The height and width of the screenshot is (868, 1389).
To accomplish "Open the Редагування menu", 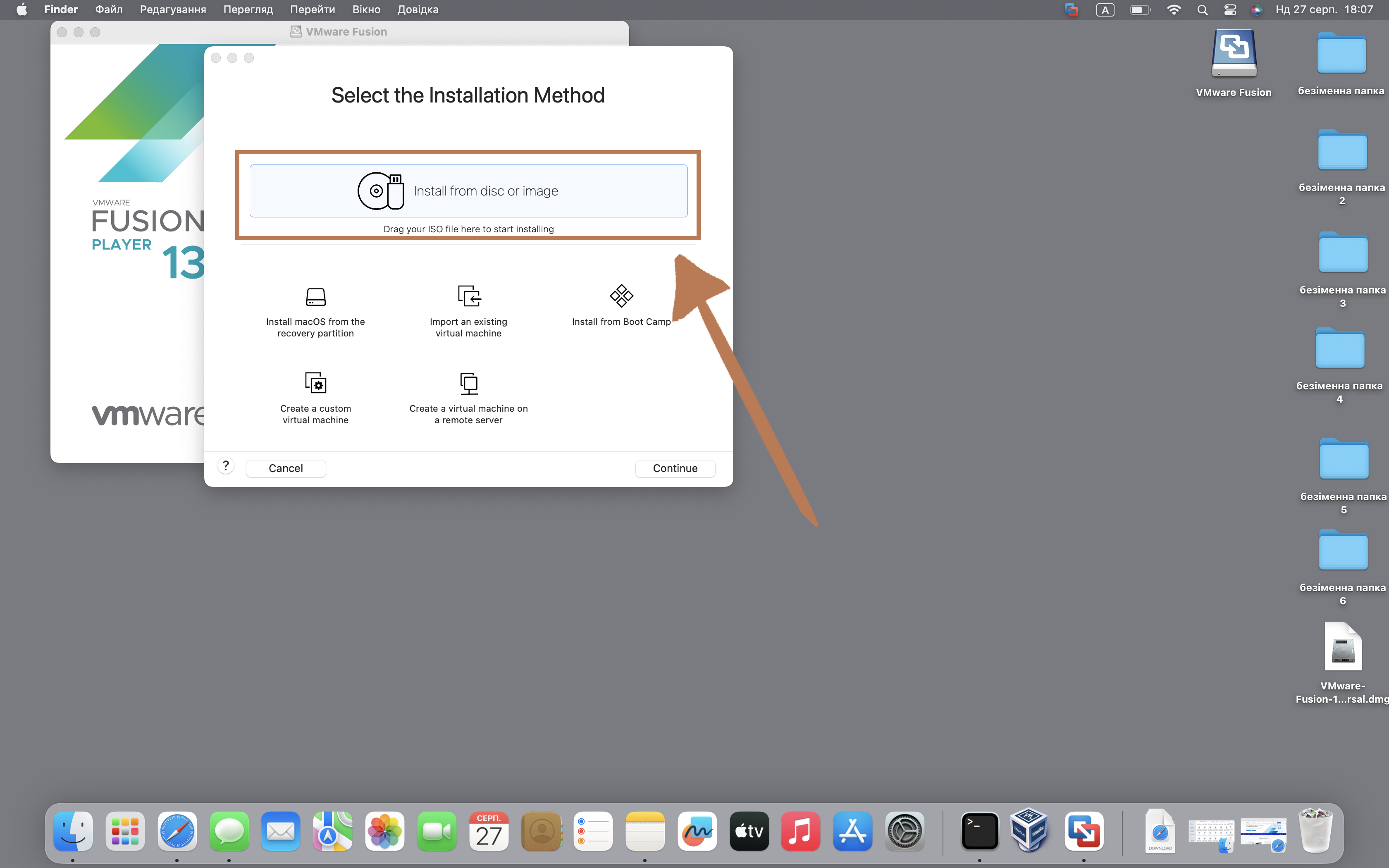I will [x=173, y=9].
